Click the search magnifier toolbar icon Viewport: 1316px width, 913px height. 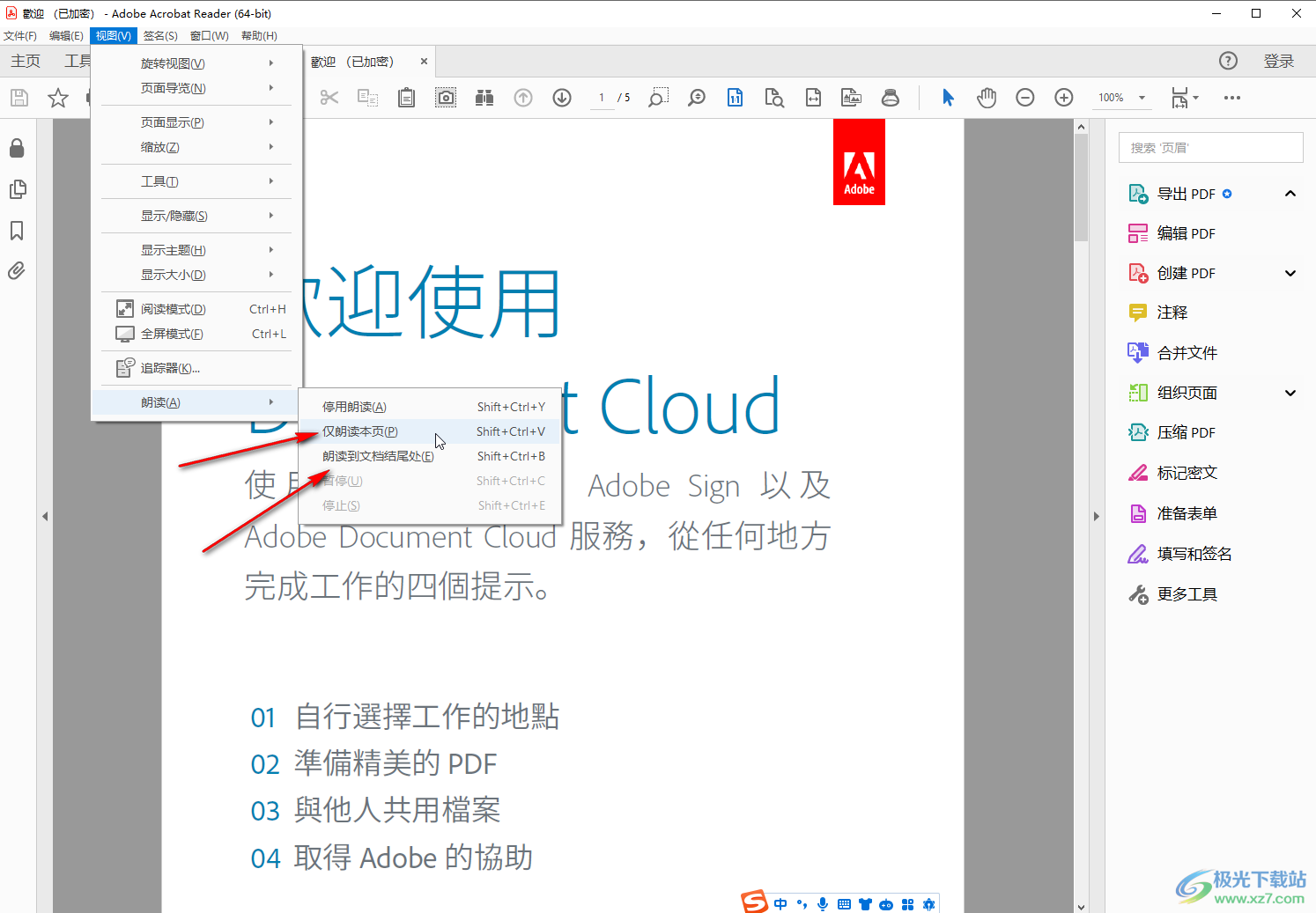697,98
